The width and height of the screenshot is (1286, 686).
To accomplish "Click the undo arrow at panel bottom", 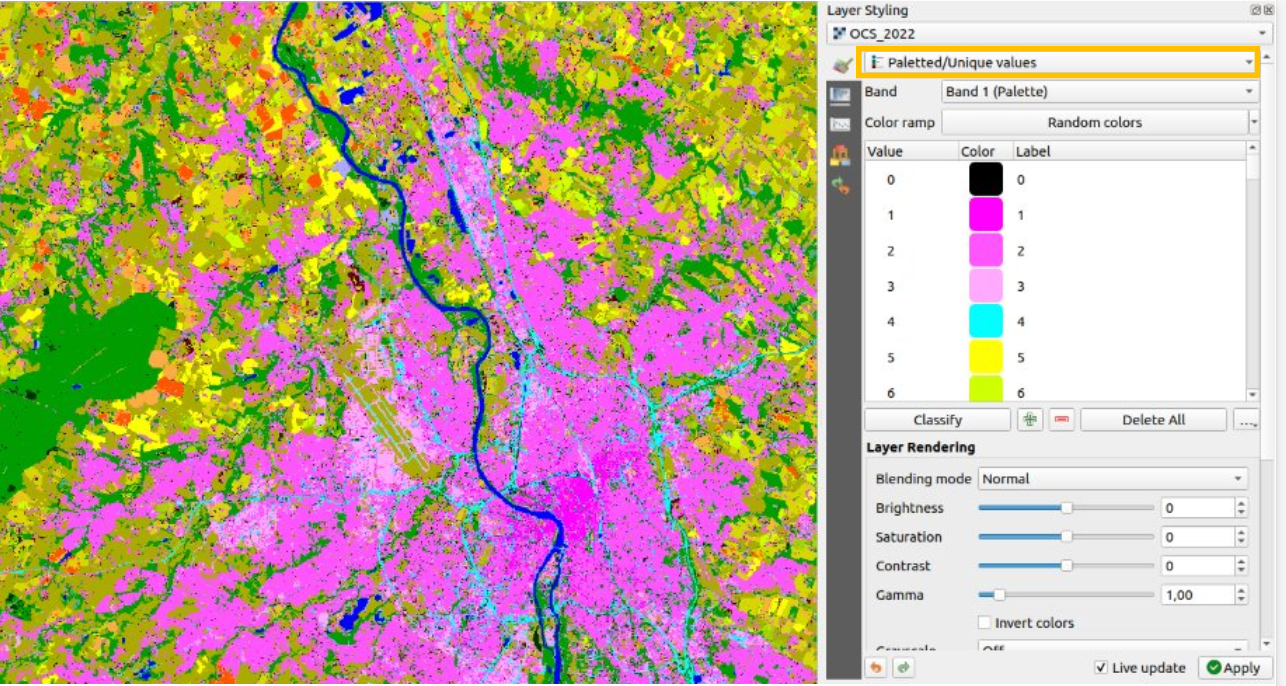I will [877, 667].
